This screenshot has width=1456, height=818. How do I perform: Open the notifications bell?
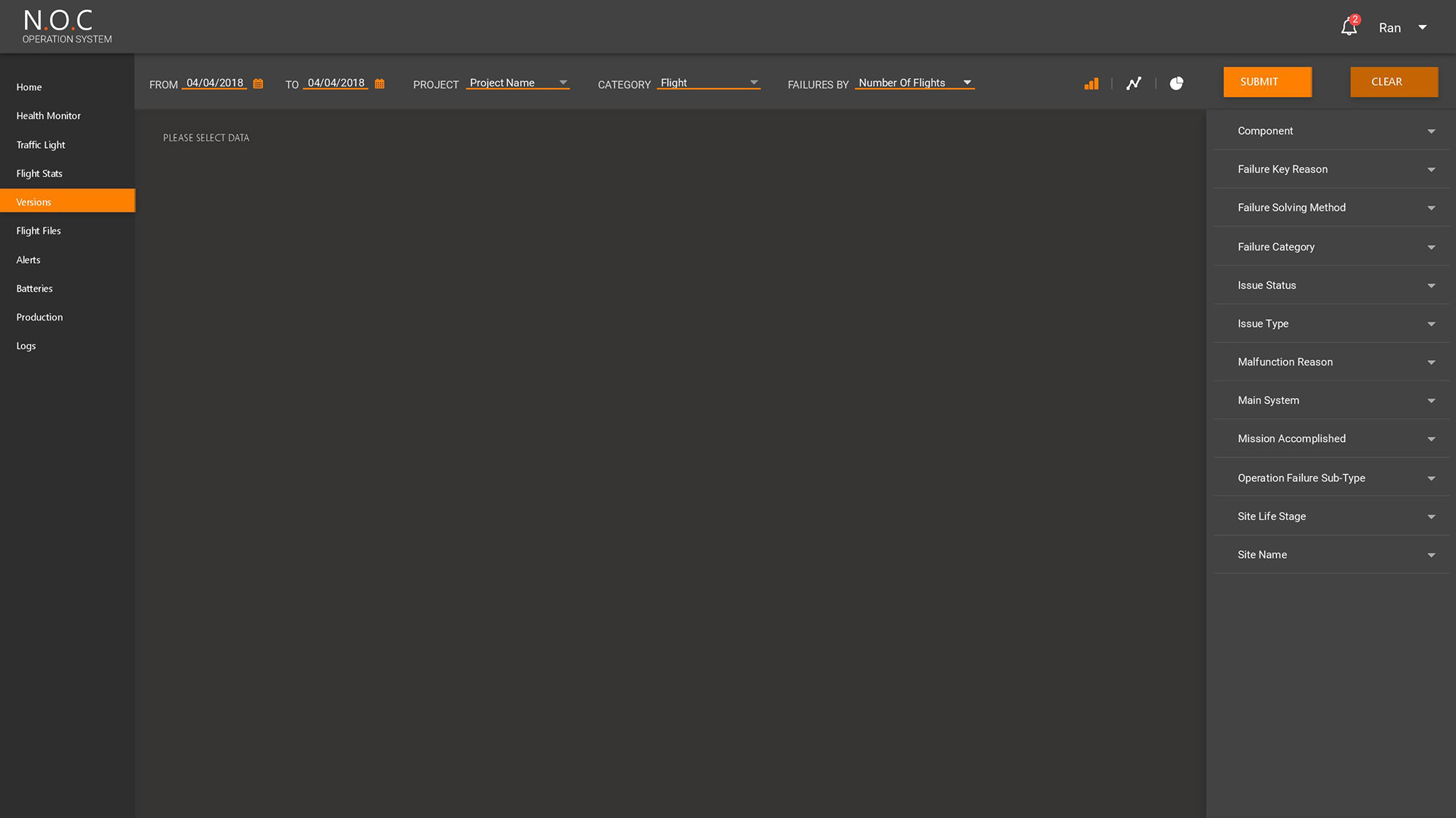point(1349,27)
